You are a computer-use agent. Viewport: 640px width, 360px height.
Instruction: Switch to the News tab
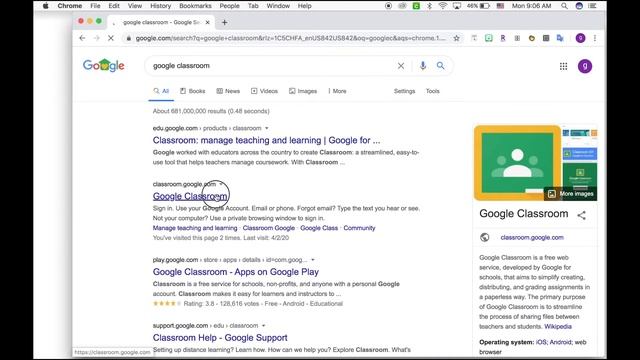(x=228, y=91)
